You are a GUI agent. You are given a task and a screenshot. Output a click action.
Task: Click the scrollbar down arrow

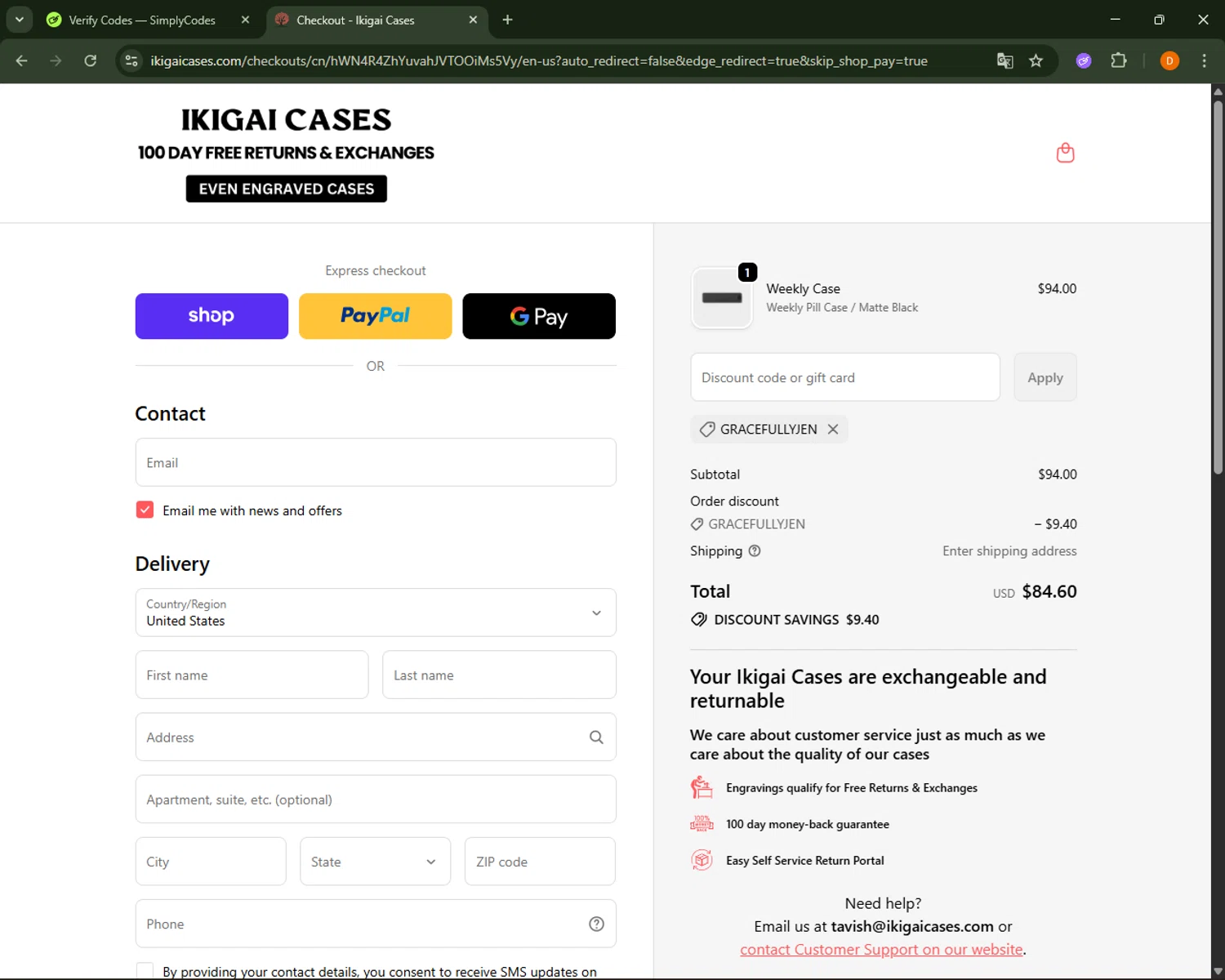coord(1218,972)
